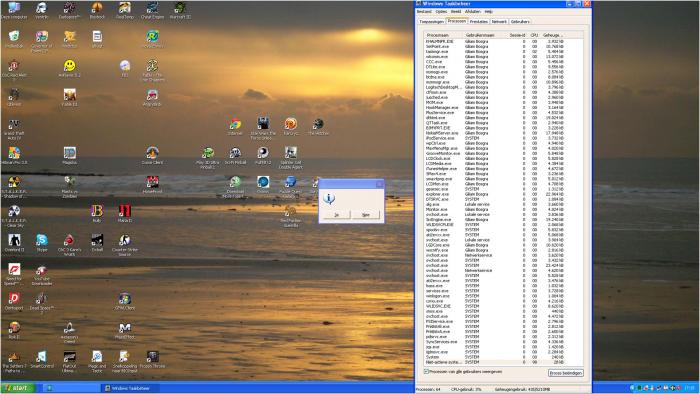Open the FlatOut Ultimate shortcut
The height and width of the screenshot is (394, 700).
[69, 361]
